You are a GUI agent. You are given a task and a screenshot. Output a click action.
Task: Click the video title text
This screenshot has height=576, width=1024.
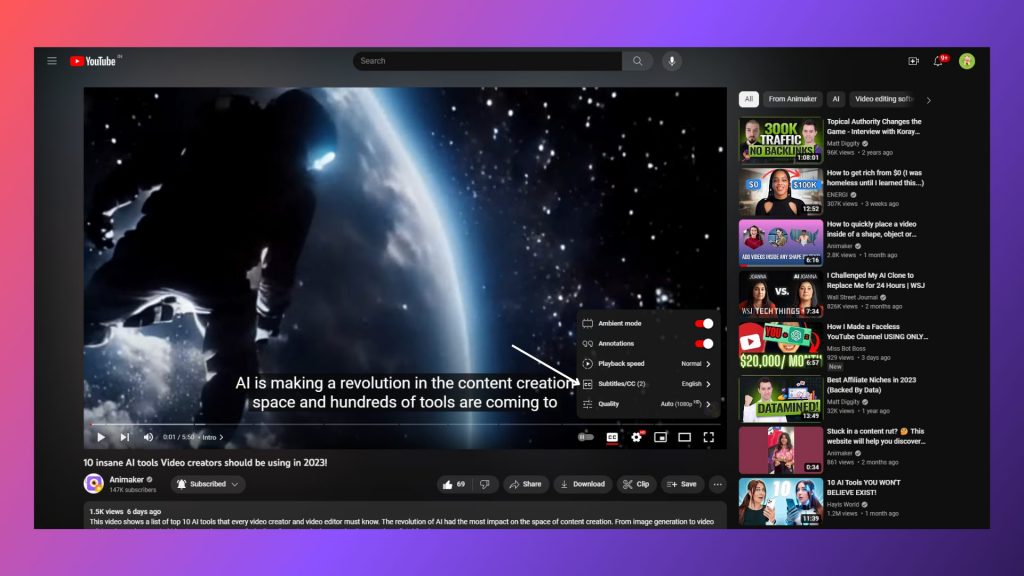pyautogui.click(x=205, y=462)
